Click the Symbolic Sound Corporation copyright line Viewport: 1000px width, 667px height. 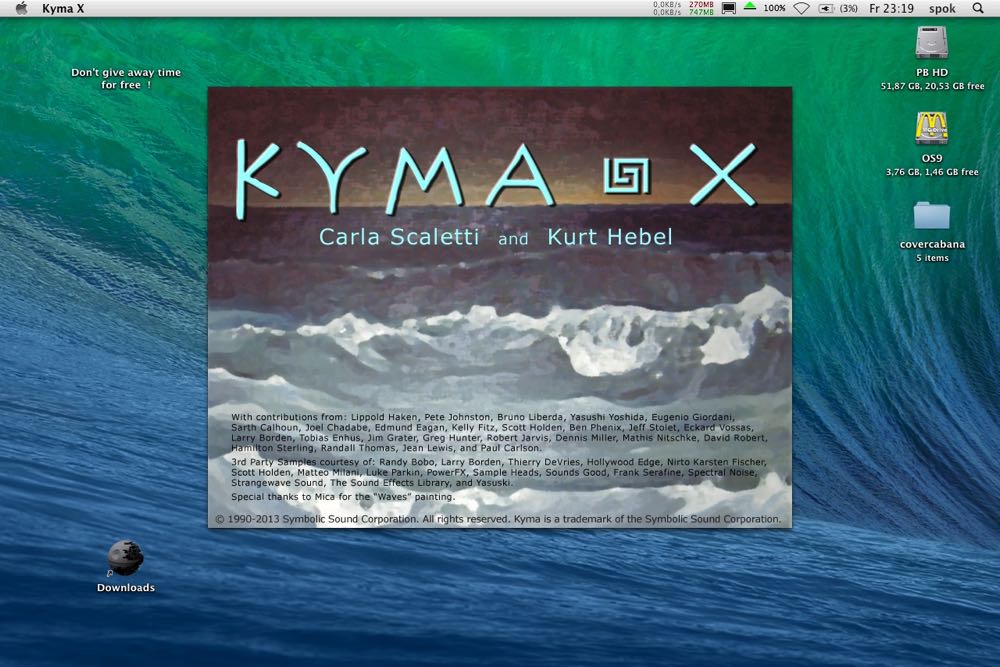click(x=498, y=519)
